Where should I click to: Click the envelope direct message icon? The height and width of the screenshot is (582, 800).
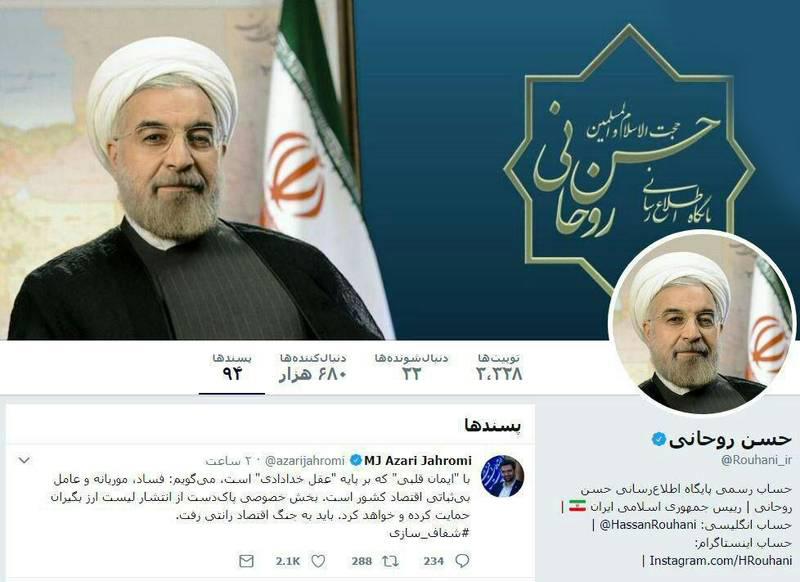click(x=246, y=561)
